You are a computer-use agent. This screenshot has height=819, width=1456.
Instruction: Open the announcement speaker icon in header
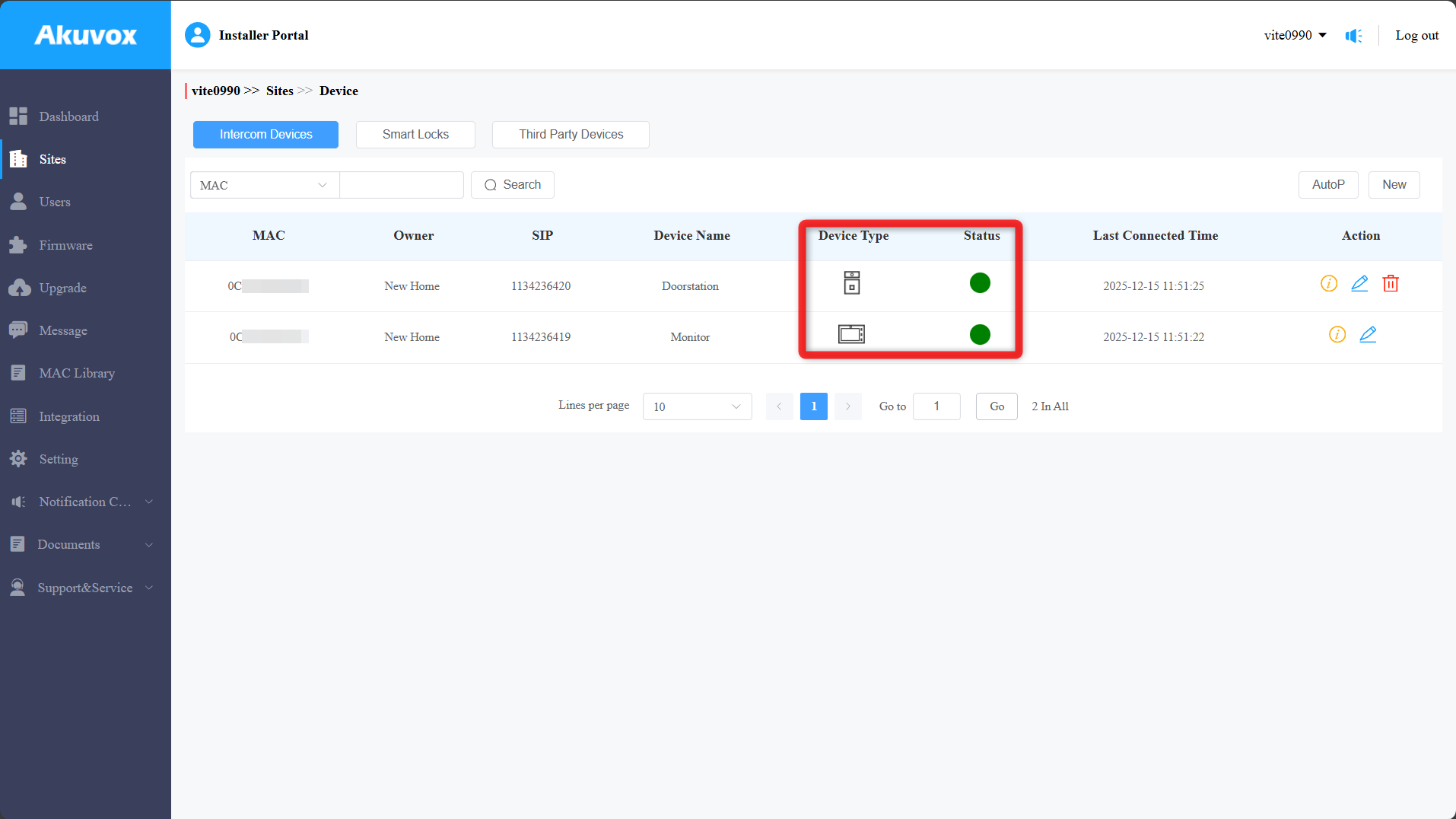pos(1353,36)
